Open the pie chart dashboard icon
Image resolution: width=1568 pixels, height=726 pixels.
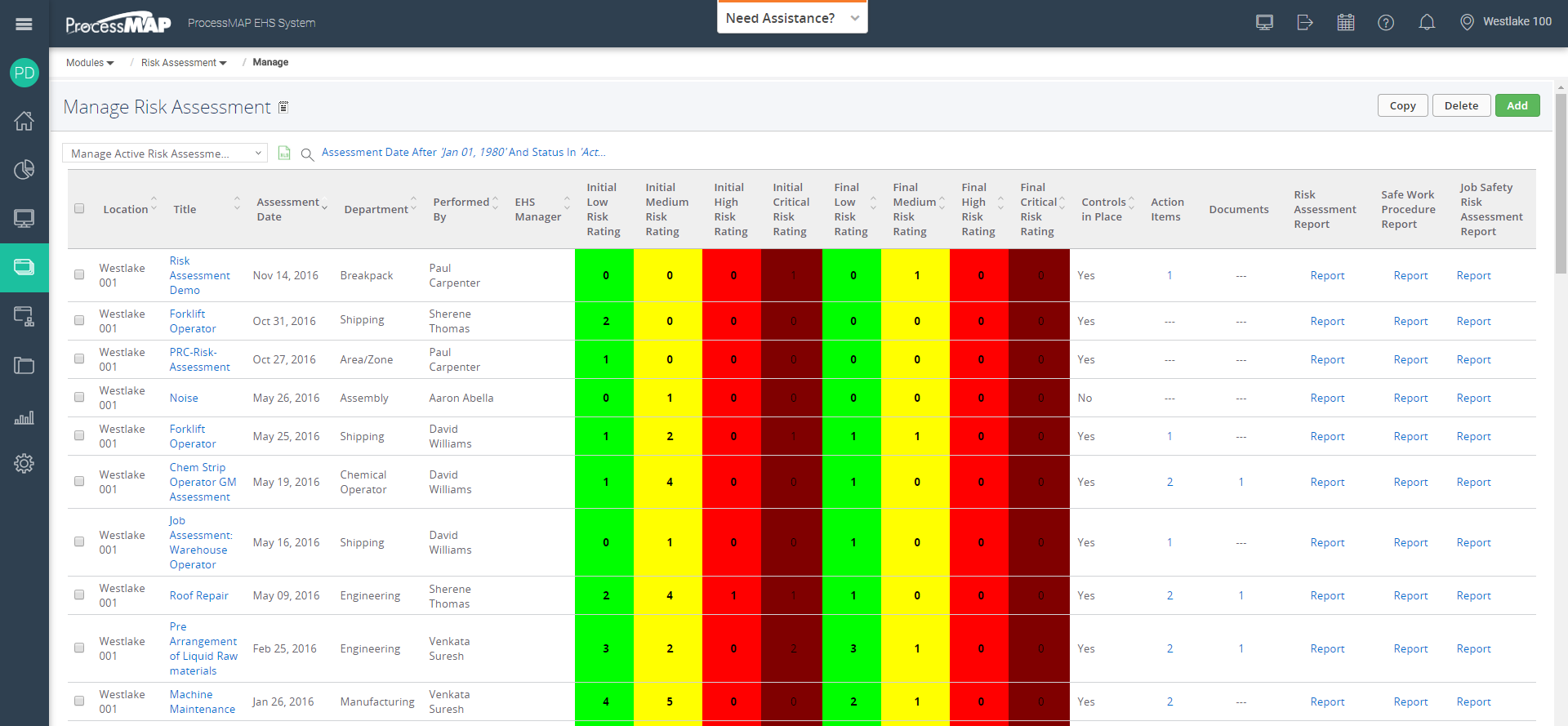click(24, 169)
